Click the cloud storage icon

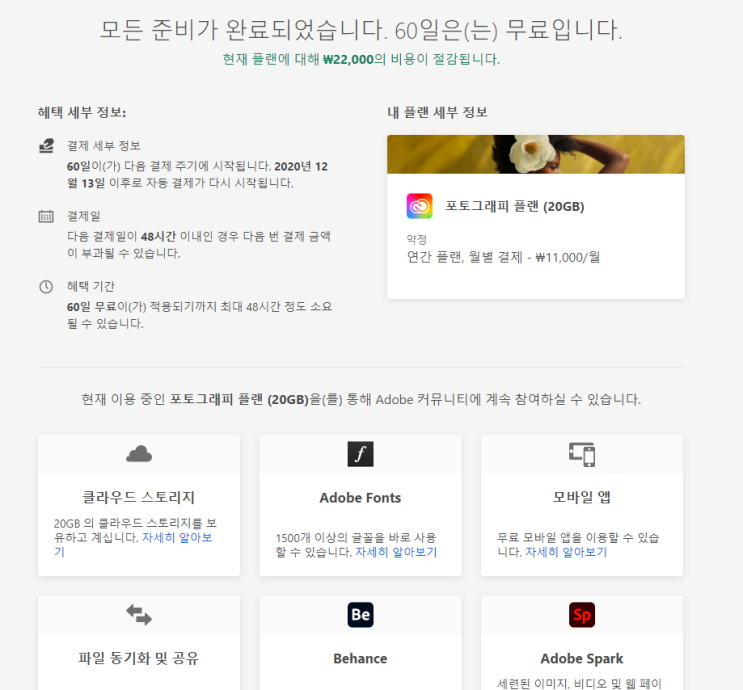click(x=139, y=454)
